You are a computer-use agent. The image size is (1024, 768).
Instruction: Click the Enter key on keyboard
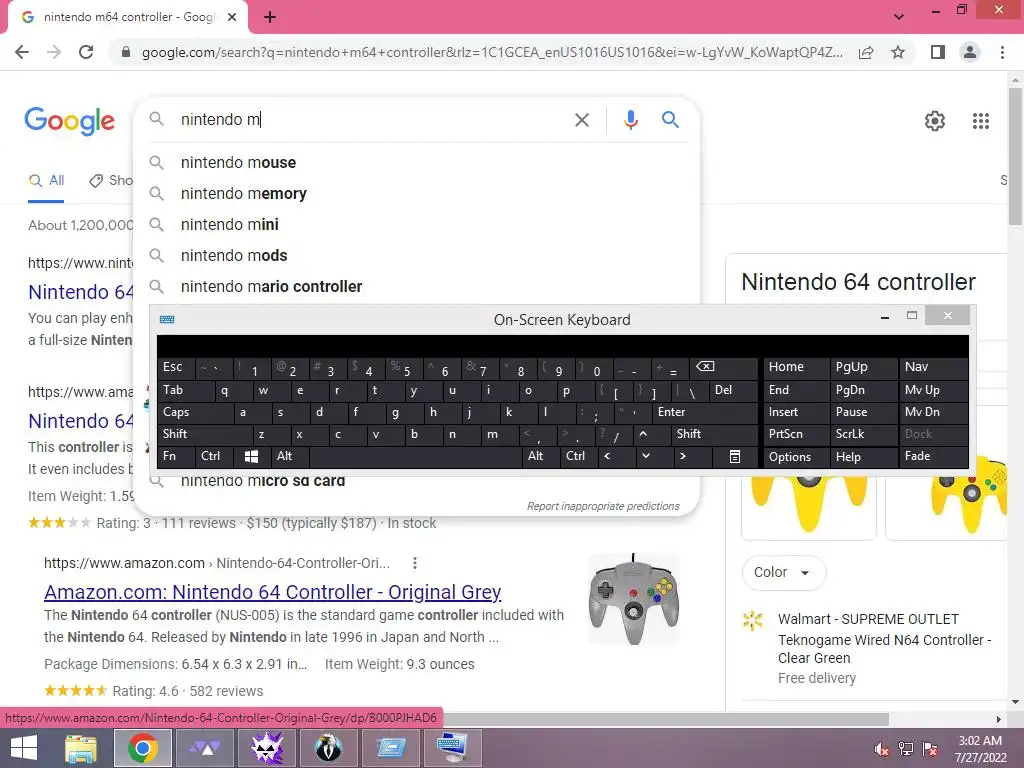pos(705,412)
